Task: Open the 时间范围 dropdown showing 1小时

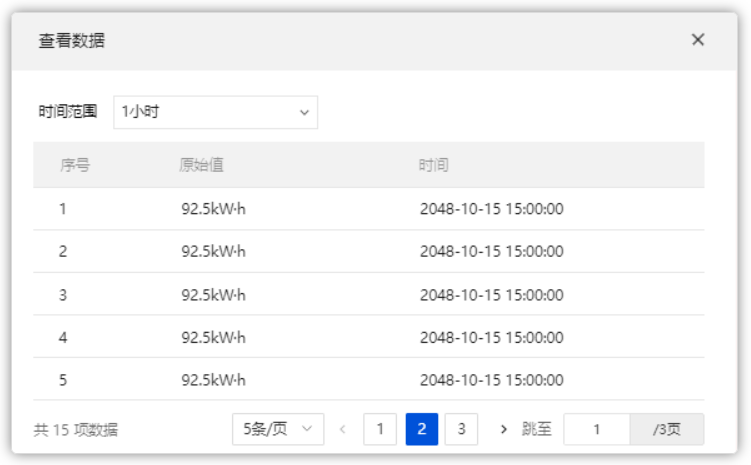Action: (x=216, y=112)
